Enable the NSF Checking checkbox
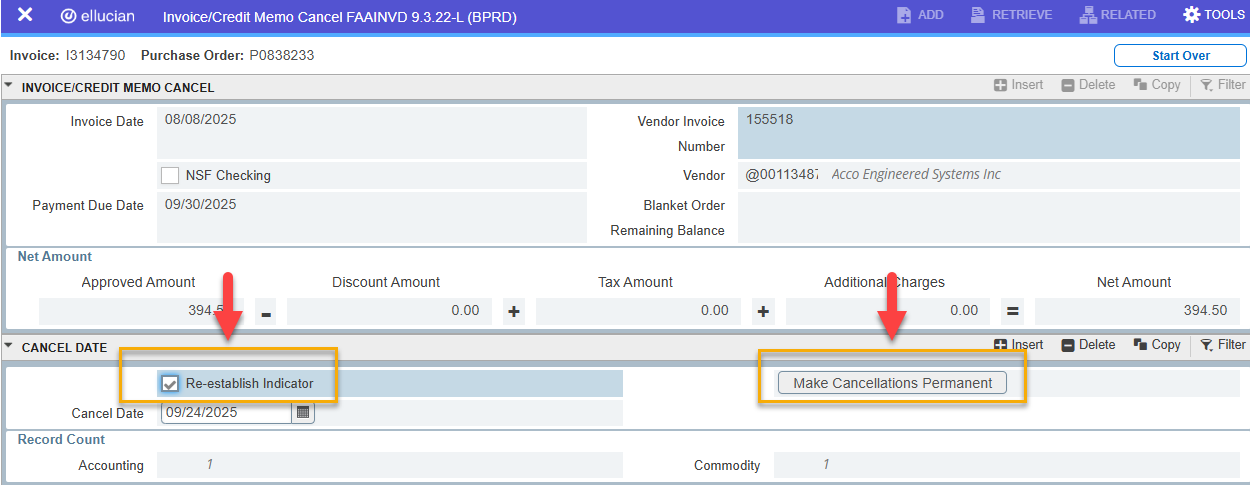The width and height of the screenshot is (1250, 485). (x=170, y=176)
